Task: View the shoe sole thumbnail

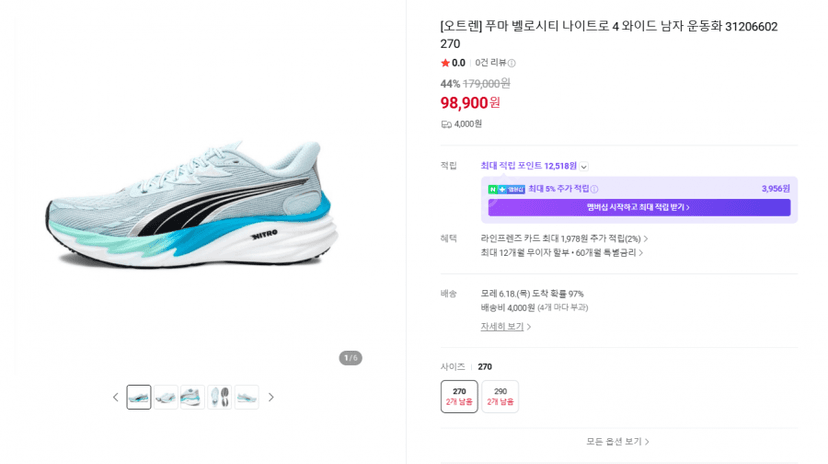Action: coord(220,397)
